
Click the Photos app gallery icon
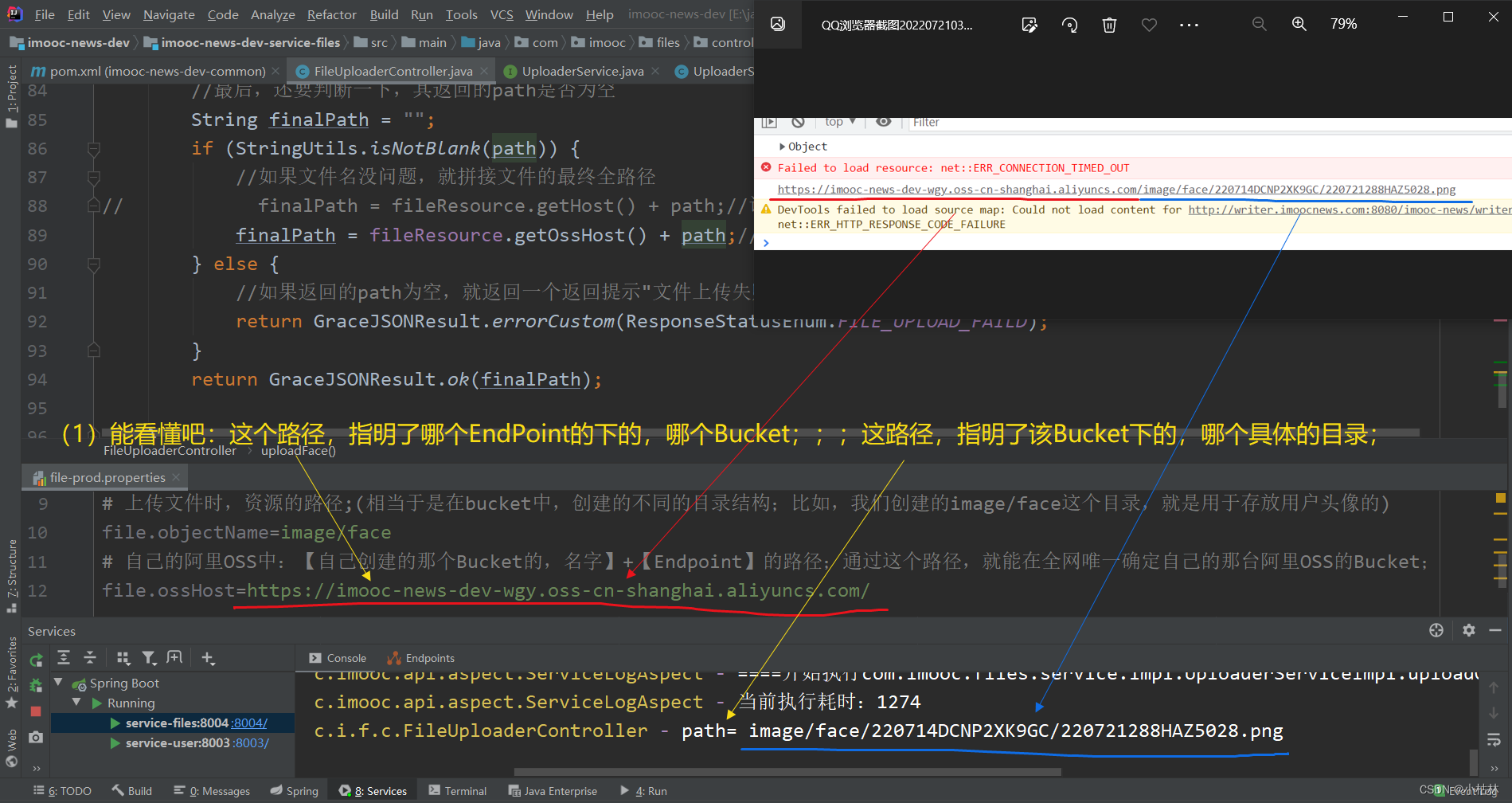click(778, 24)
